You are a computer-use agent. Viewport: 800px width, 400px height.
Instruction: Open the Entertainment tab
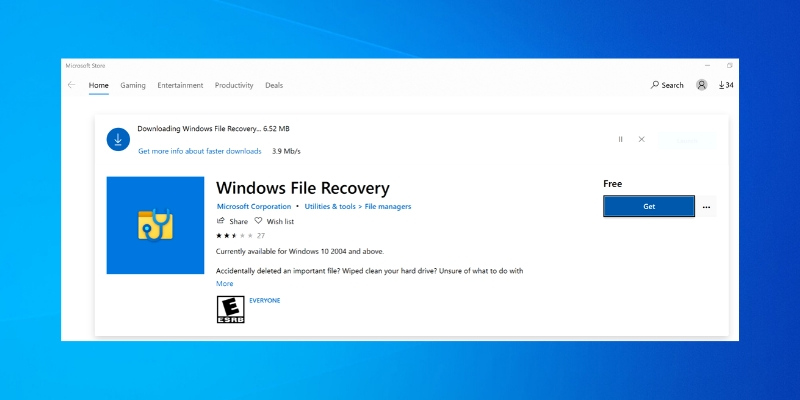(x=180, y=85)
